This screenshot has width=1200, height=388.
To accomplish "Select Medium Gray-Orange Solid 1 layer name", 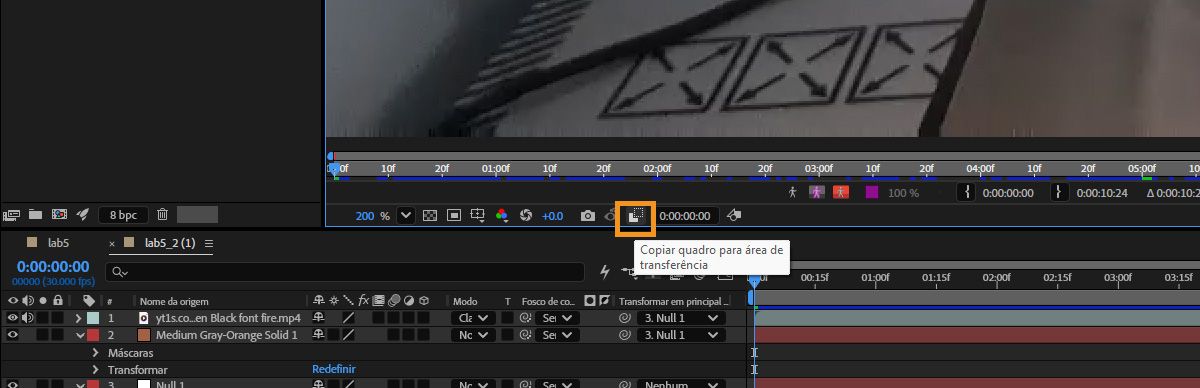I will click(x=227, y=335).
